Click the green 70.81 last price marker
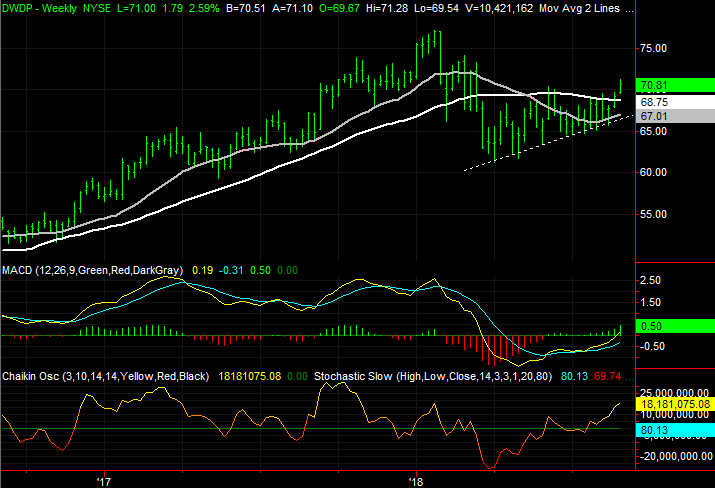The height and width of the screenshot is (488, 715). [676, 86]
